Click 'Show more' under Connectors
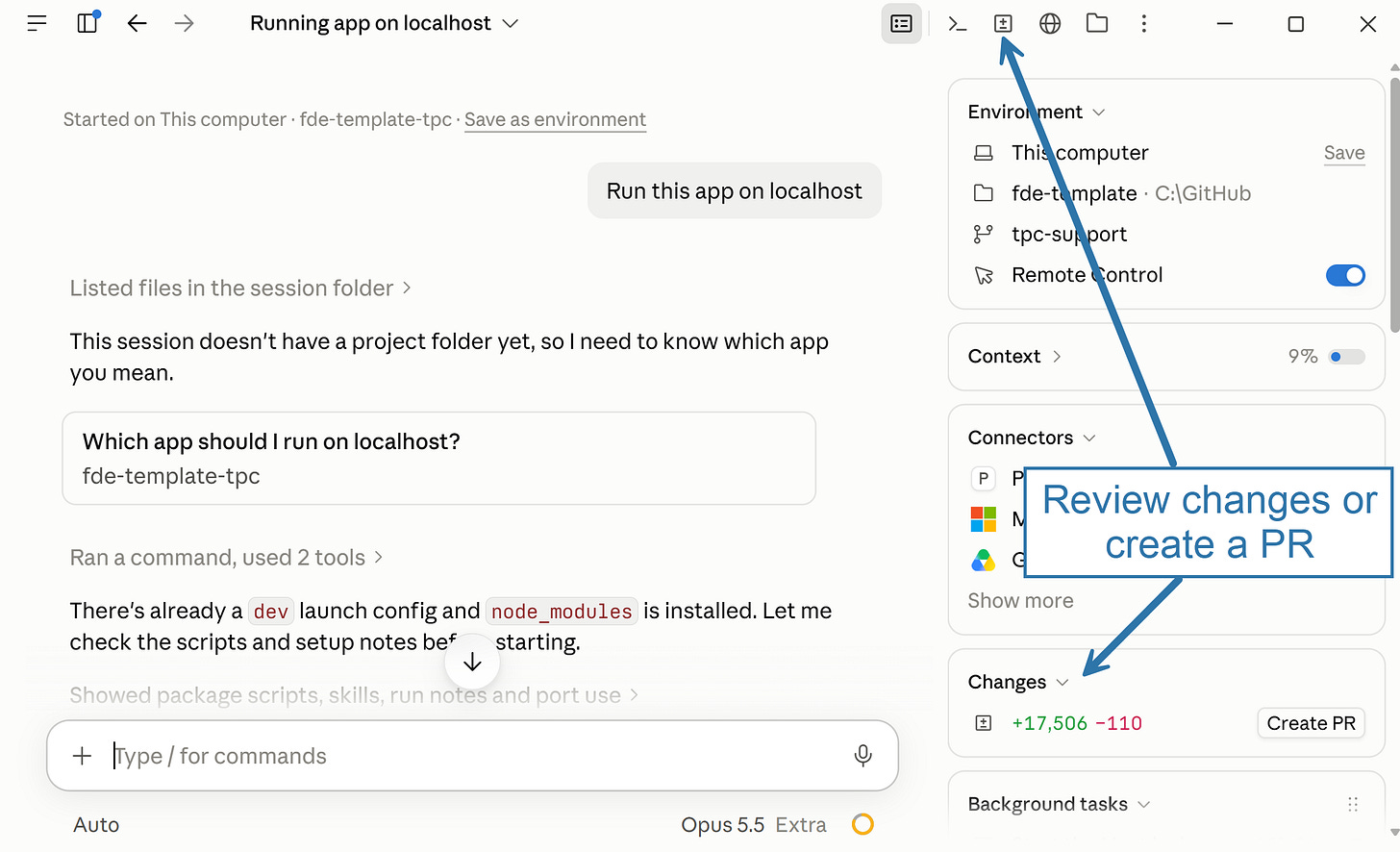1400x852 pixels. 1020,601
